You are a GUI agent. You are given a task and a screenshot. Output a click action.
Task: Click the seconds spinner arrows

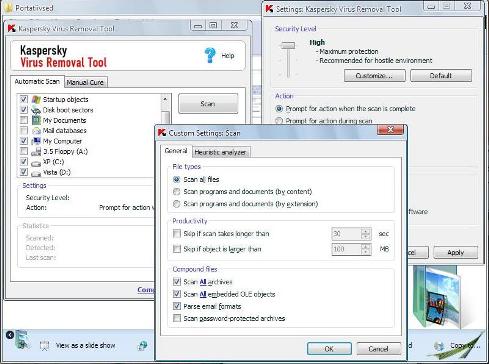pos(366,234)
